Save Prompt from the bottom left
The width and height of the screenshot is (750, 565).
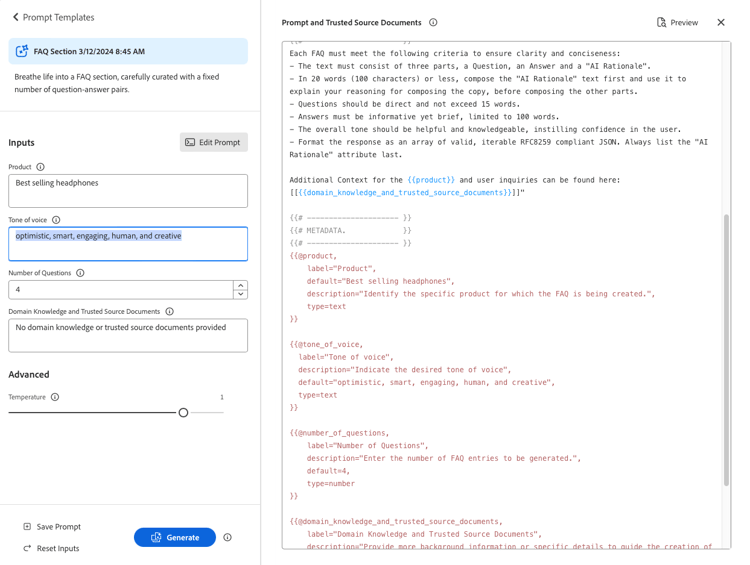click(52, 527)
